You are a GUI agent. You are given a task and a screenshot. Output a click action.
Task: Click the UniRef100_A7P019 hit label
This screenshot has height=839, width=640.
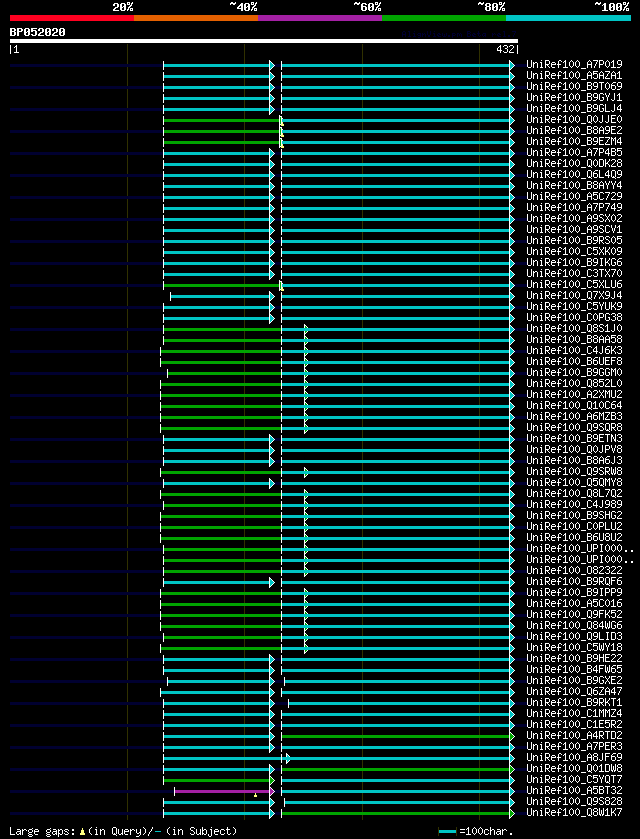point(574,65)
